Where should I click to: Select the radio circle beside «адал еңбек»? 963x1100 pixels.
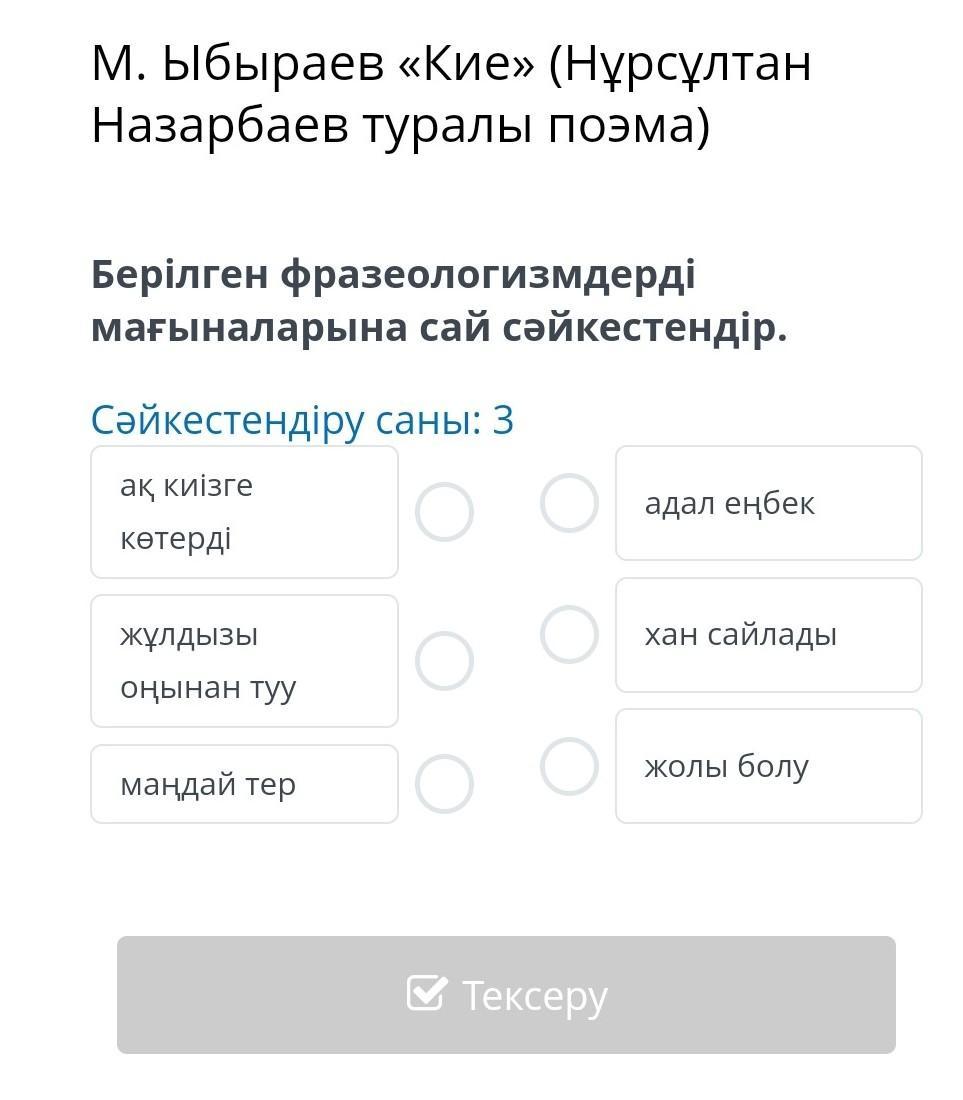coord(569,503)
